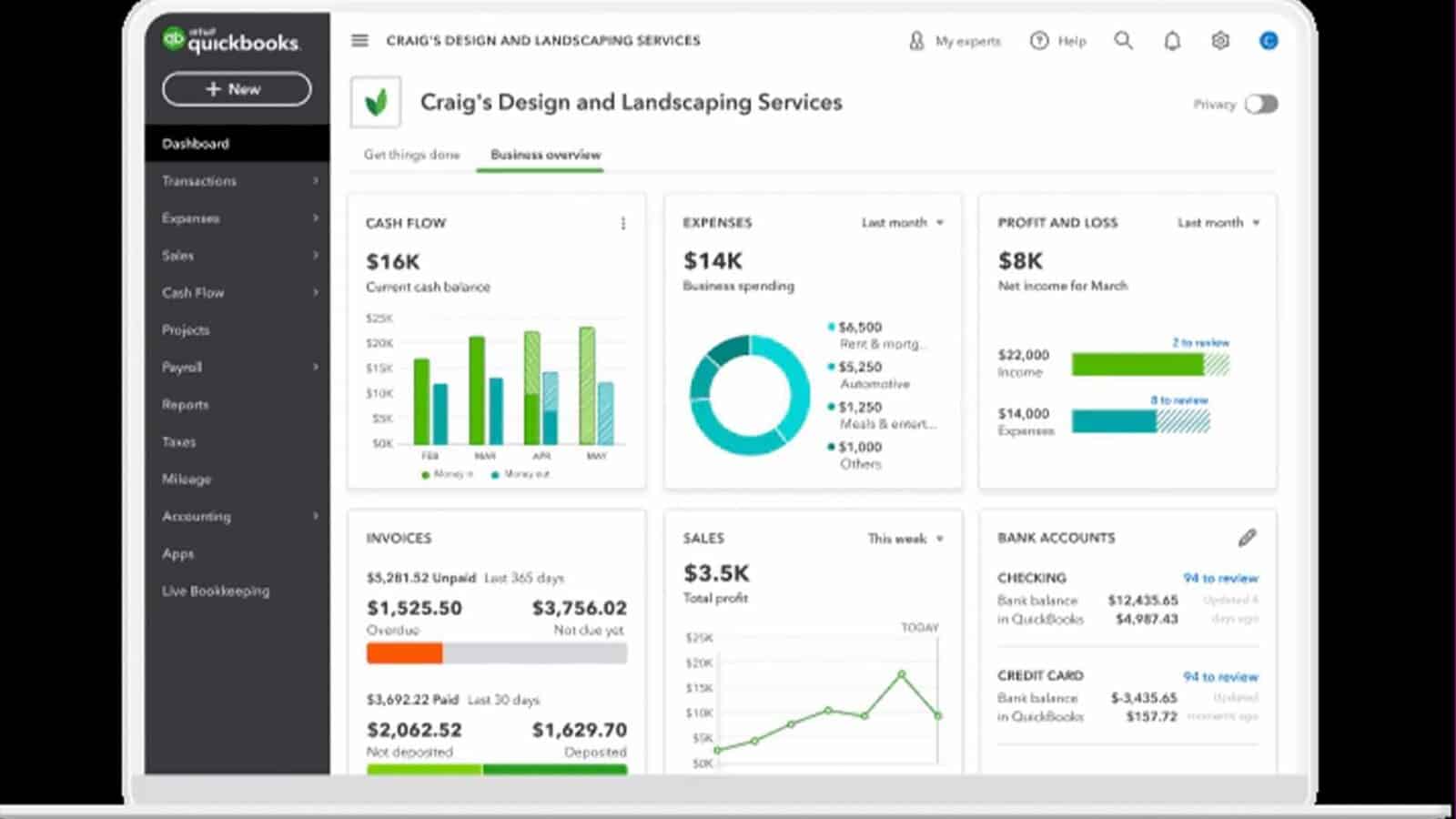
Task: Open Sales This week dropdown
Action: pyautogui.click(x=905, y=539)
